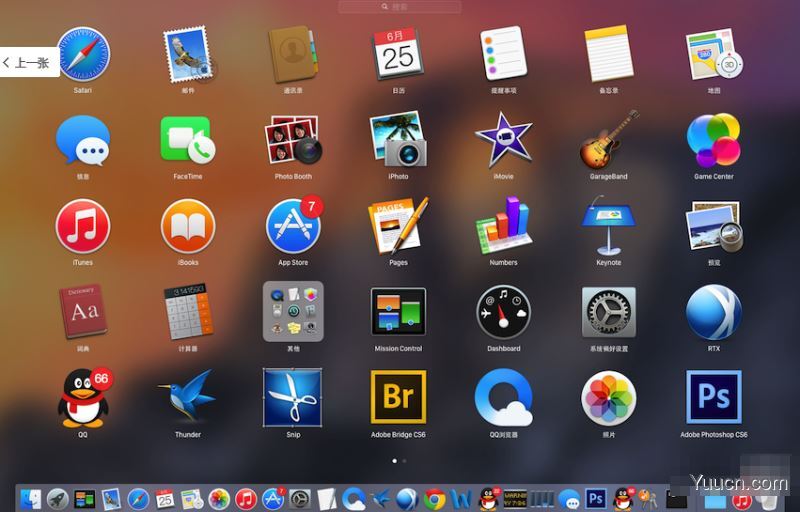800x512 pixels.
Task: Click the Launchpad rocket in the Dock
Action: coord(58,499)
